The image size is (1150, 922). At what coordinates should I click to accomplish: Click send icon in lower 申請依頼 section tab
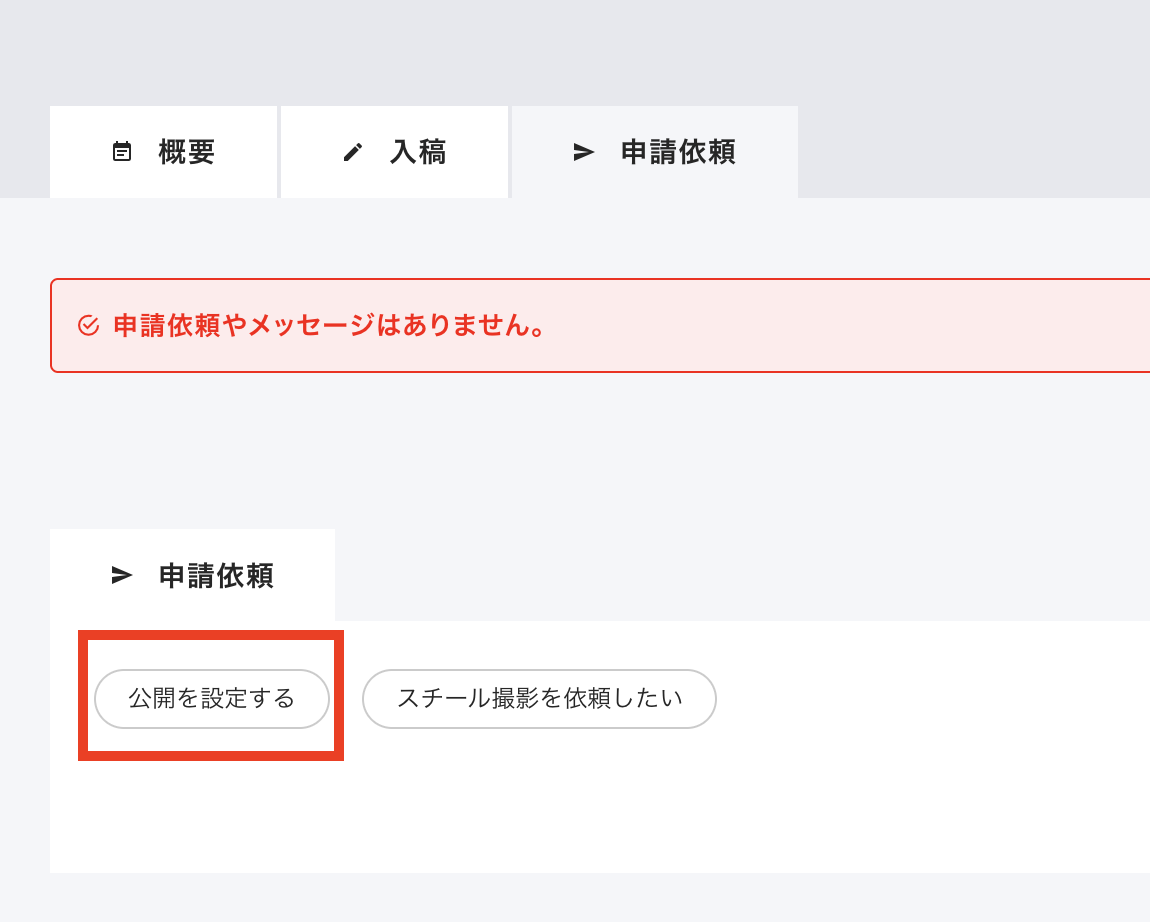point(122,575)
